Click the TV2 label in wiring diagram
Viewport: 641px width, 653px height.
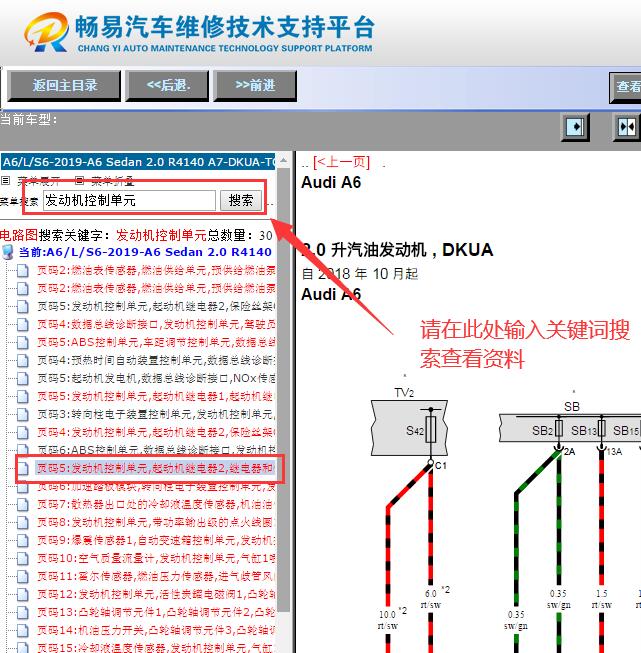(x=404, y=393)
